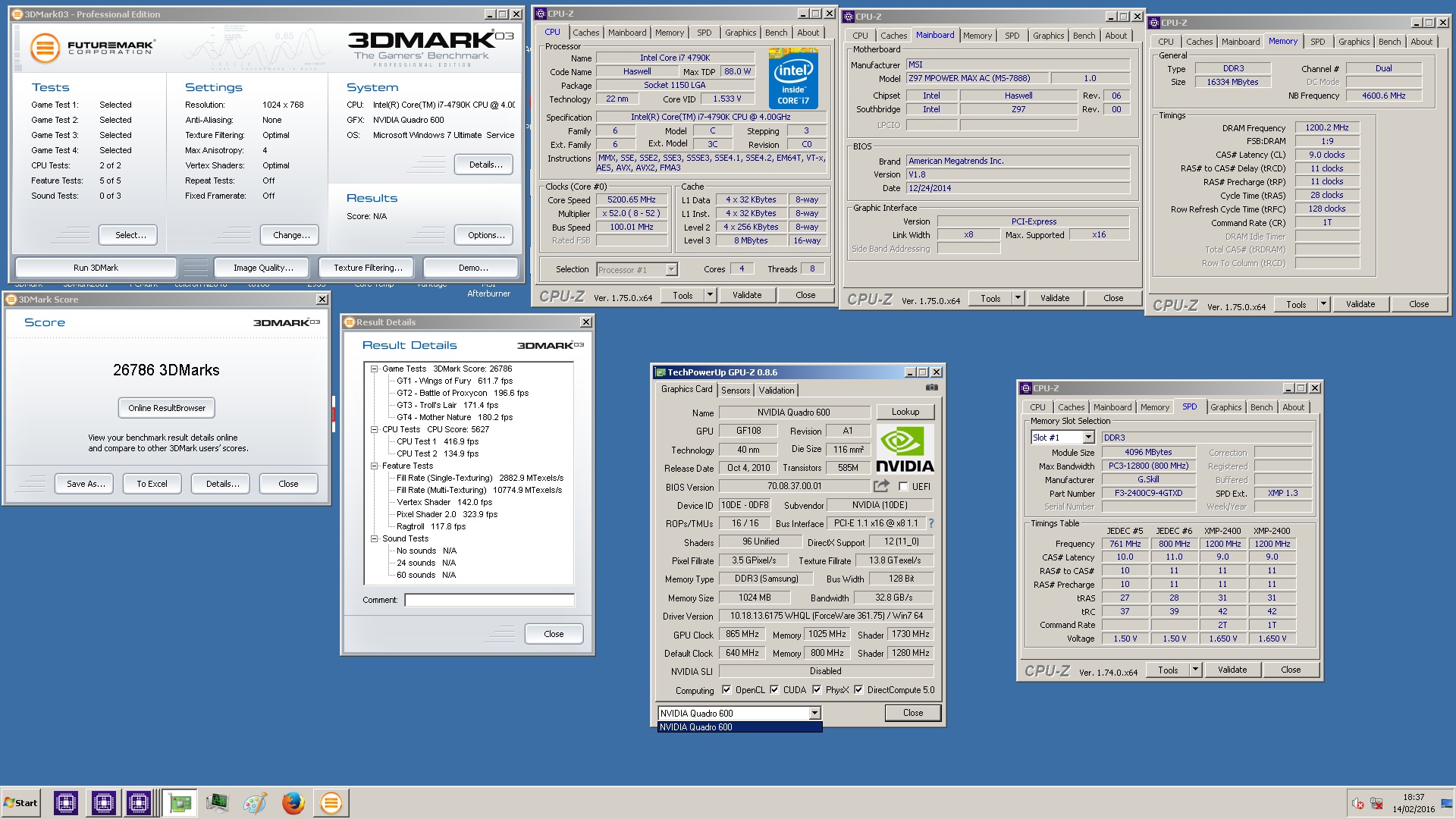This screenshot has height=819, width=1456.
Task: Open the GPU selection dropdown in GPU-Z
Action: (x=814, y=714)
